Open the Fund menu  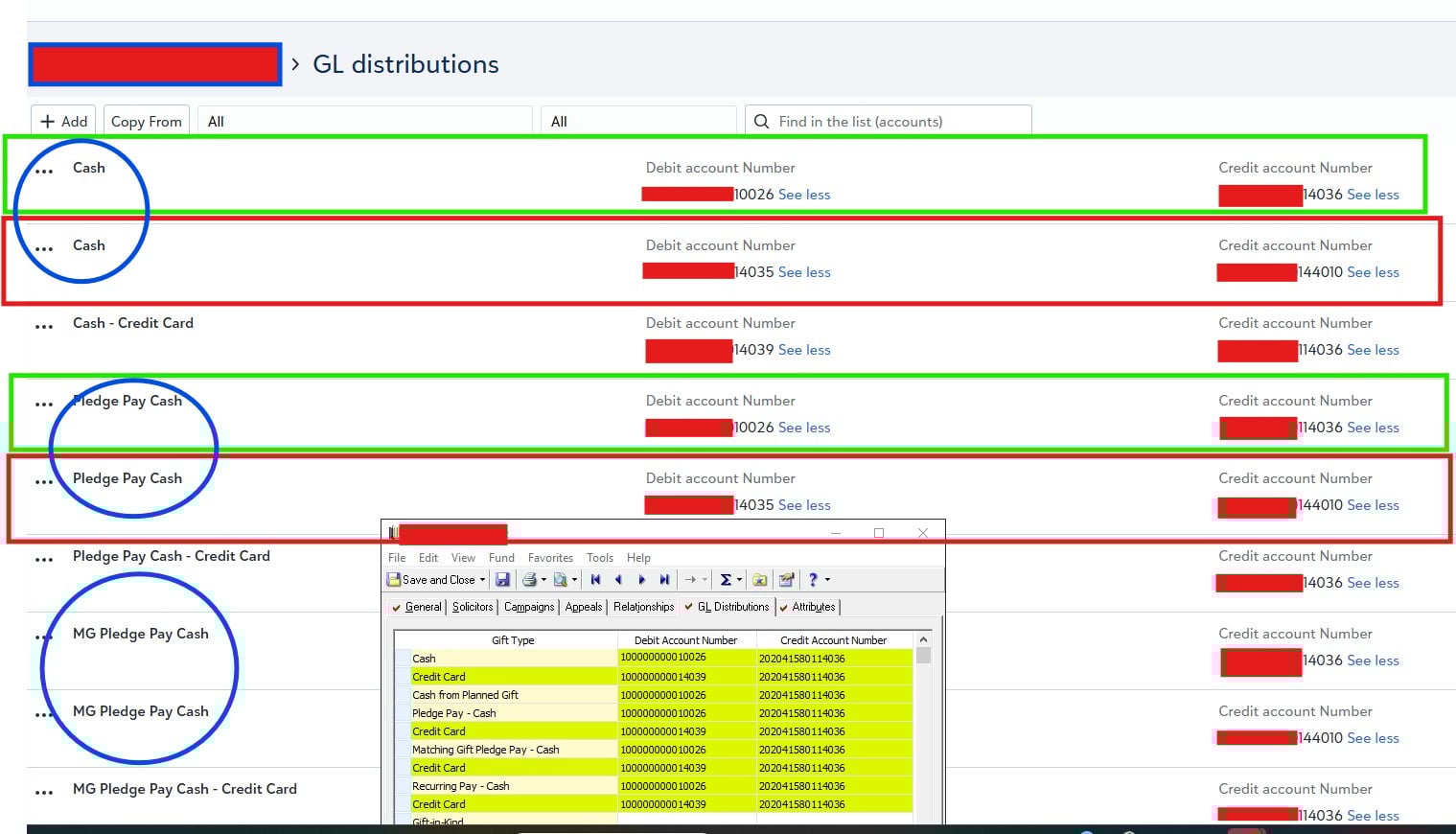[x=501, y=557]
